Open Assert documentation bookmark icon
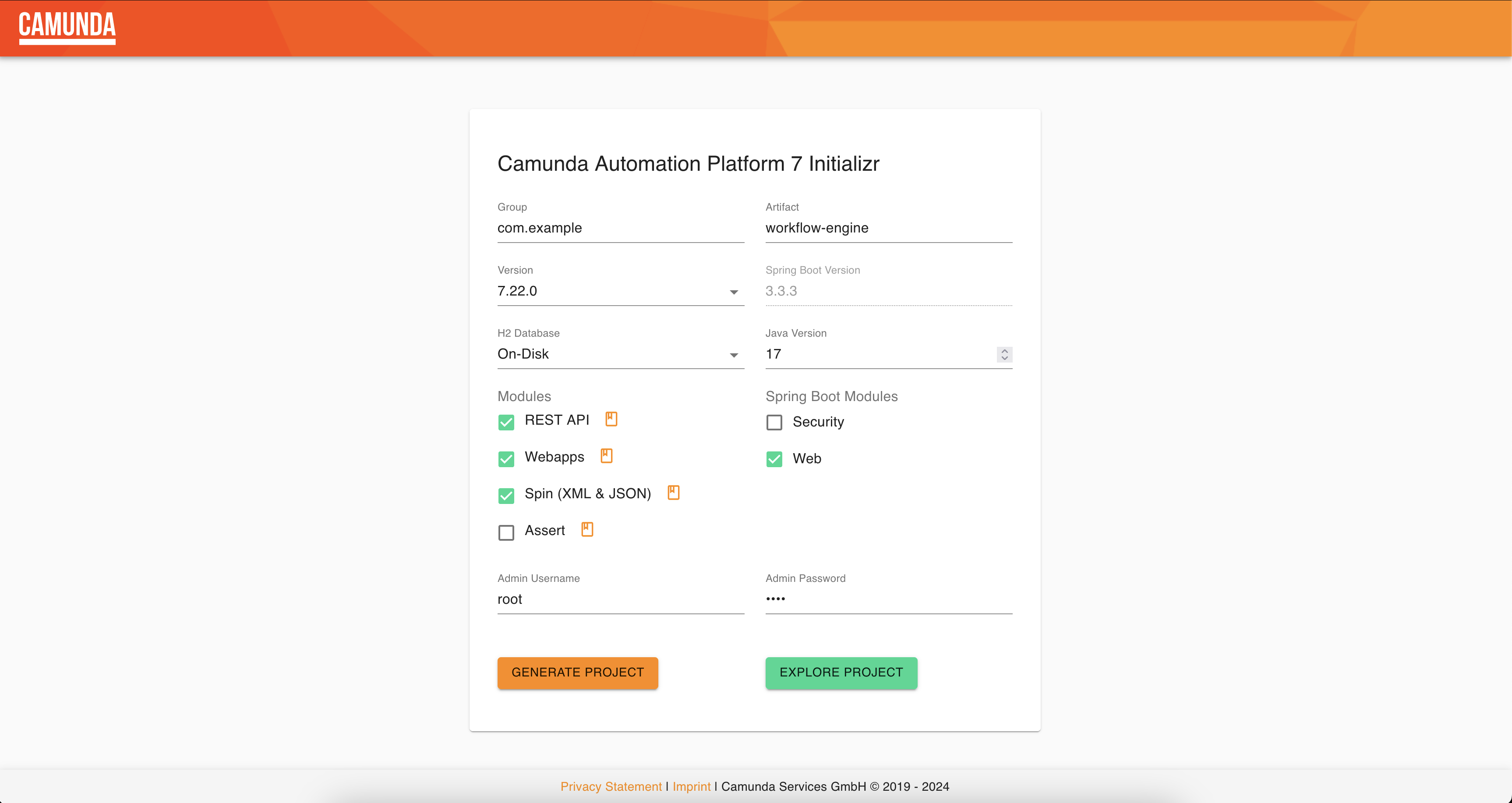The width and height of the screenshot is (1512, 803). [587, 529]
